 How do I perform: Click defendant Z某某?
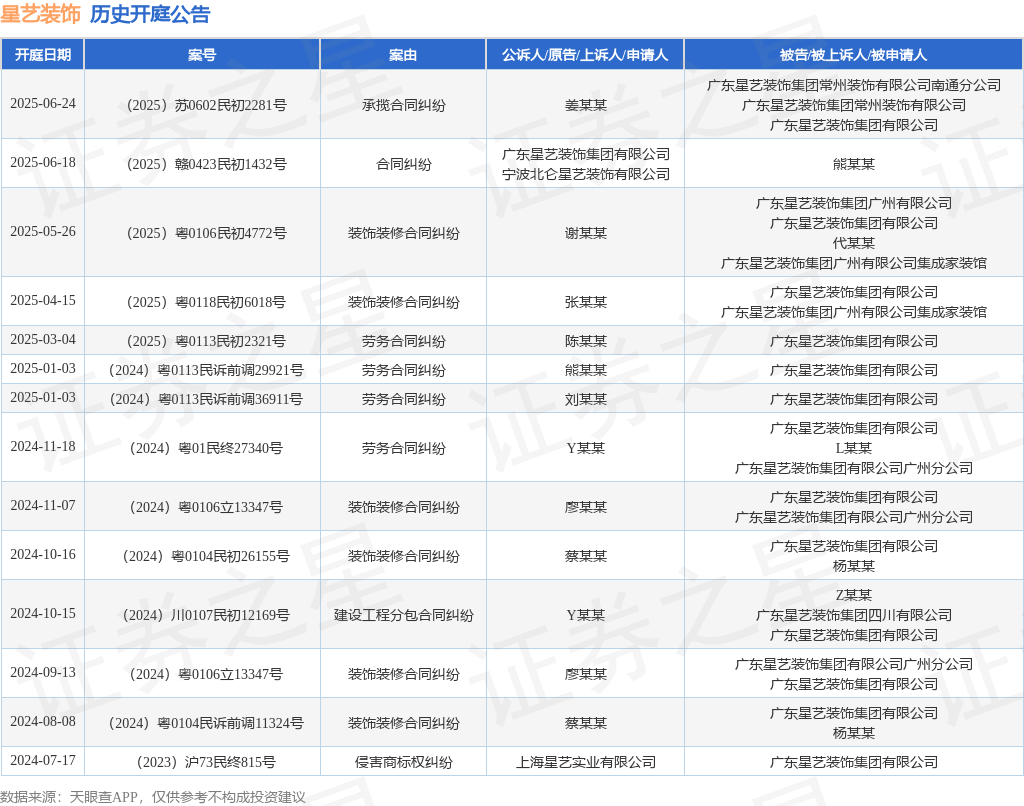854,595
